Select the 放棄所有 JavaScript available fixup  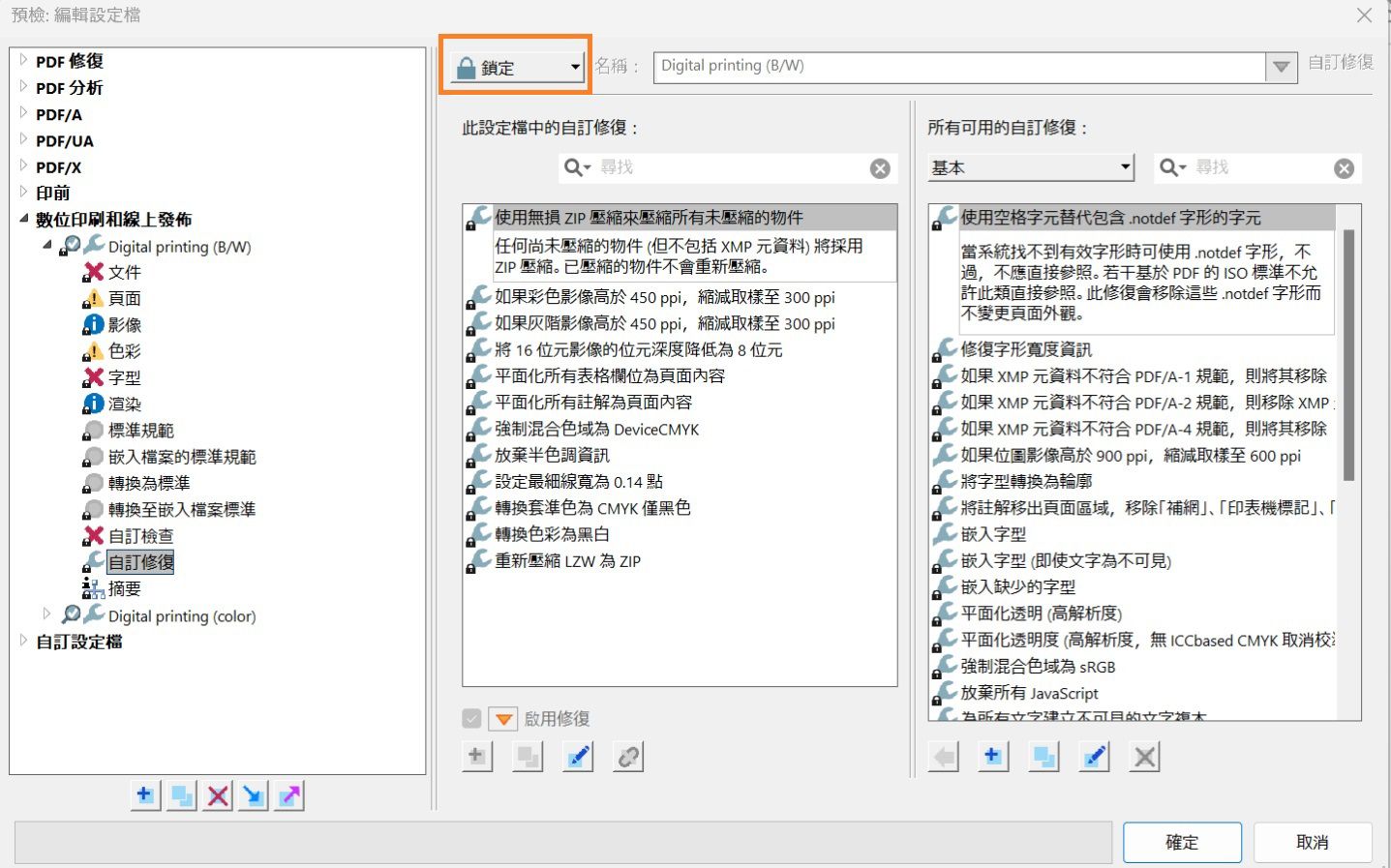click(1030, 693)
